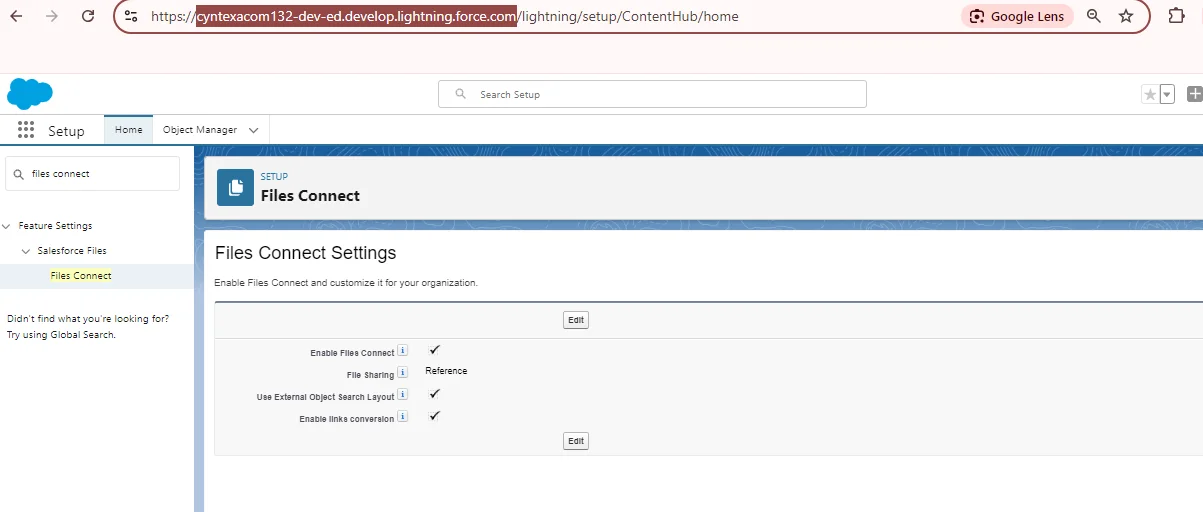Click the magnifier icon in Search Setup
Viewport: 1203px width, 512px height.
461,94
